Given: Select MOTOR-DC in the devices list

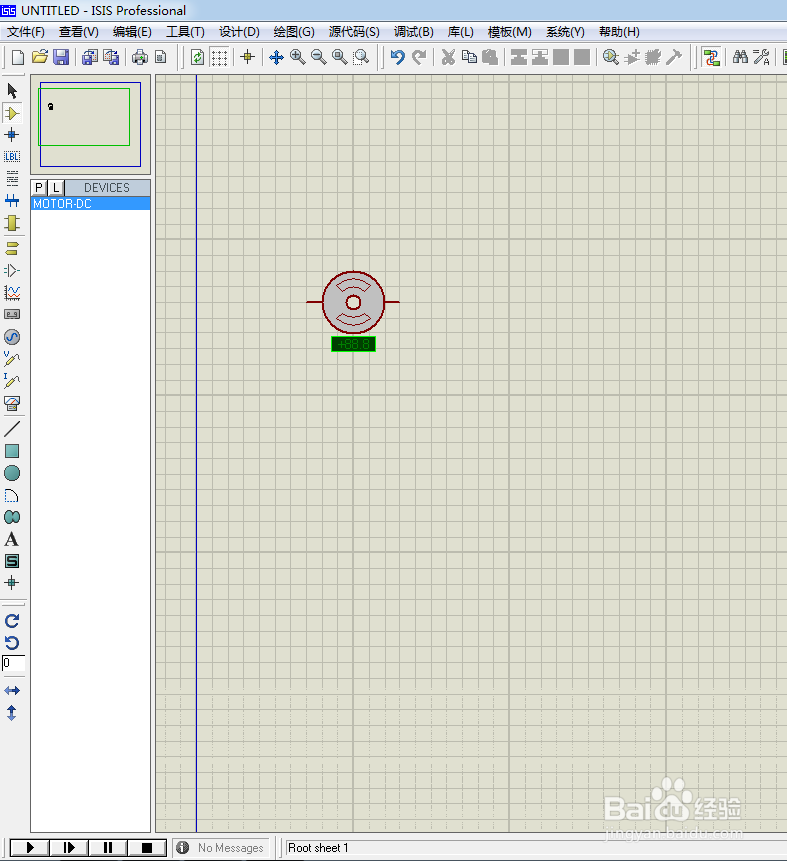Looking at the screenshot, I should click(x=91, y=204).
